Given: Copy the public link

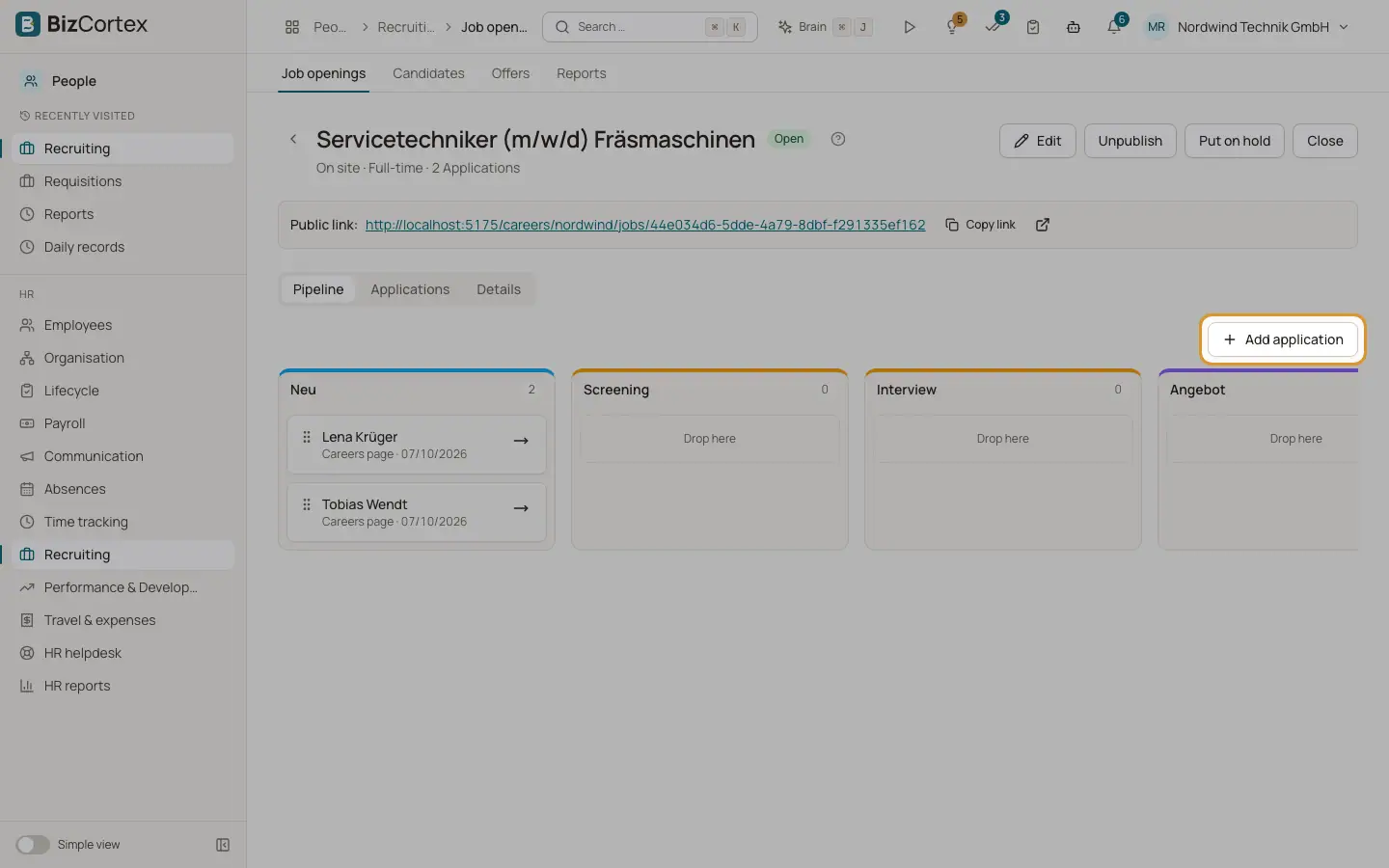Looking at the screenshot, I should tap(980, 225).
